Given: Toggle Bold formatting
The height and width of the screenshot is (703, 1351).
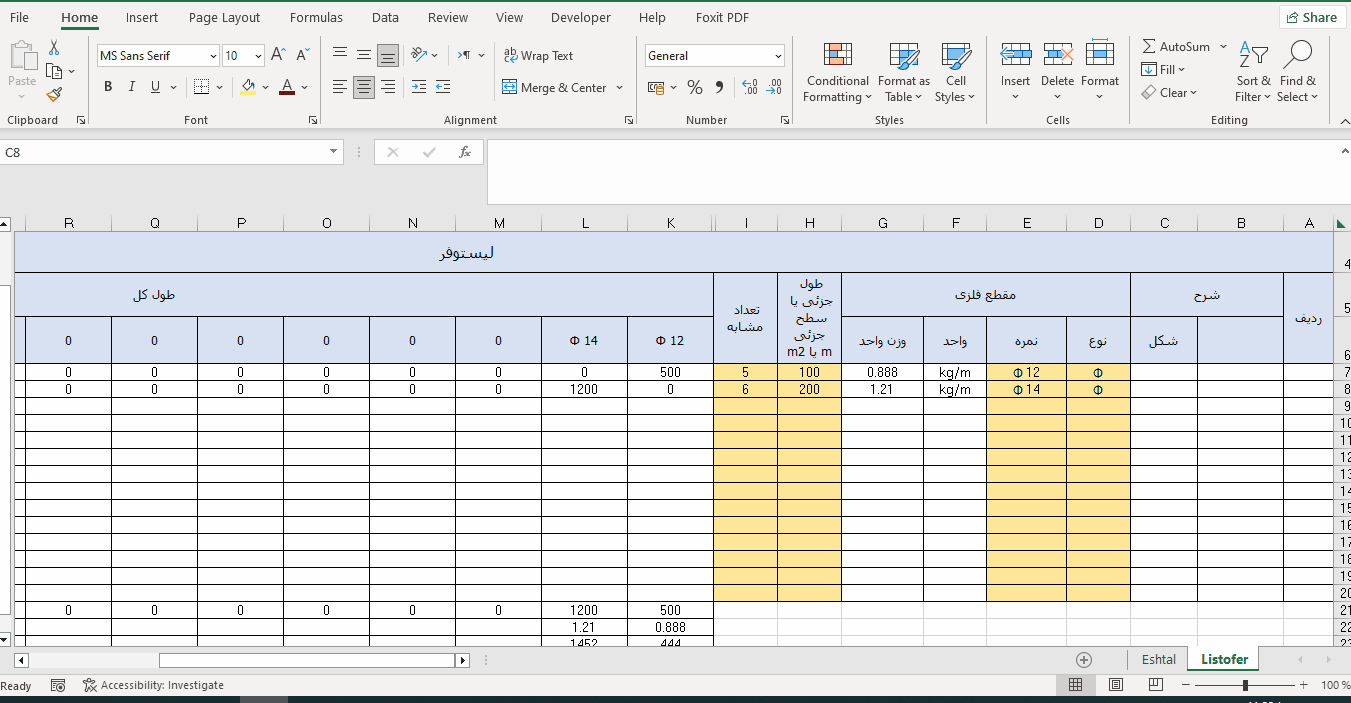Looking at the screenshot, I should click(x=108, y=87).
